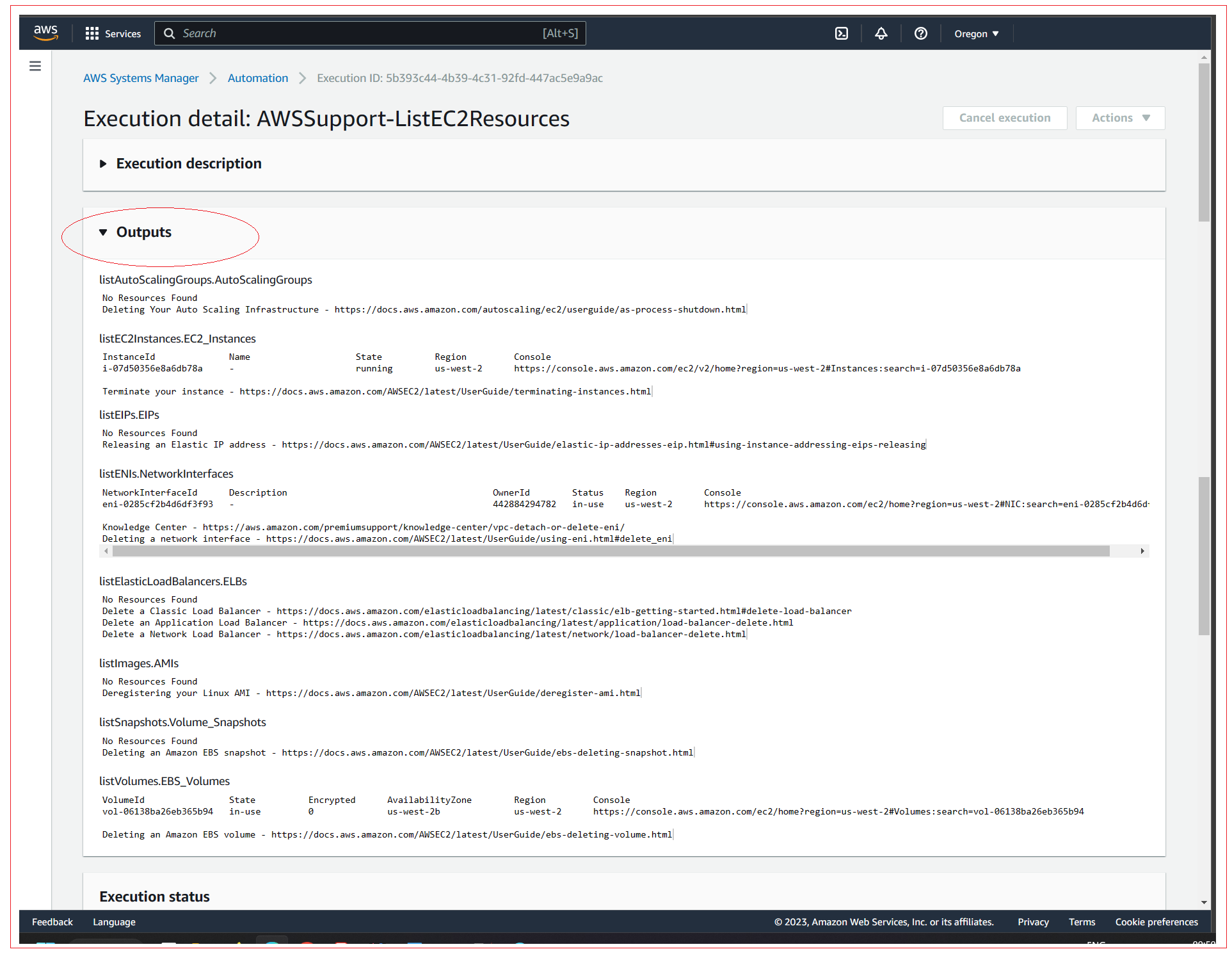Screen dimensions: 1232x956
Task: Navigate to Automation breadcrumb link
Action: 257,77
